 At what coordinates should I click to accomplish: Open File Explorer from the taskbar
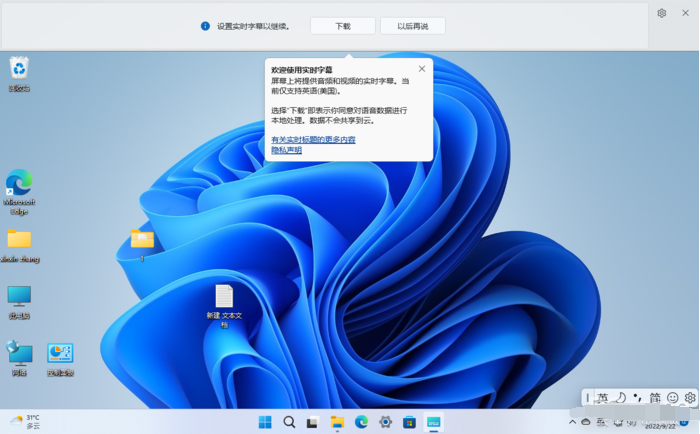coord(337,422)
